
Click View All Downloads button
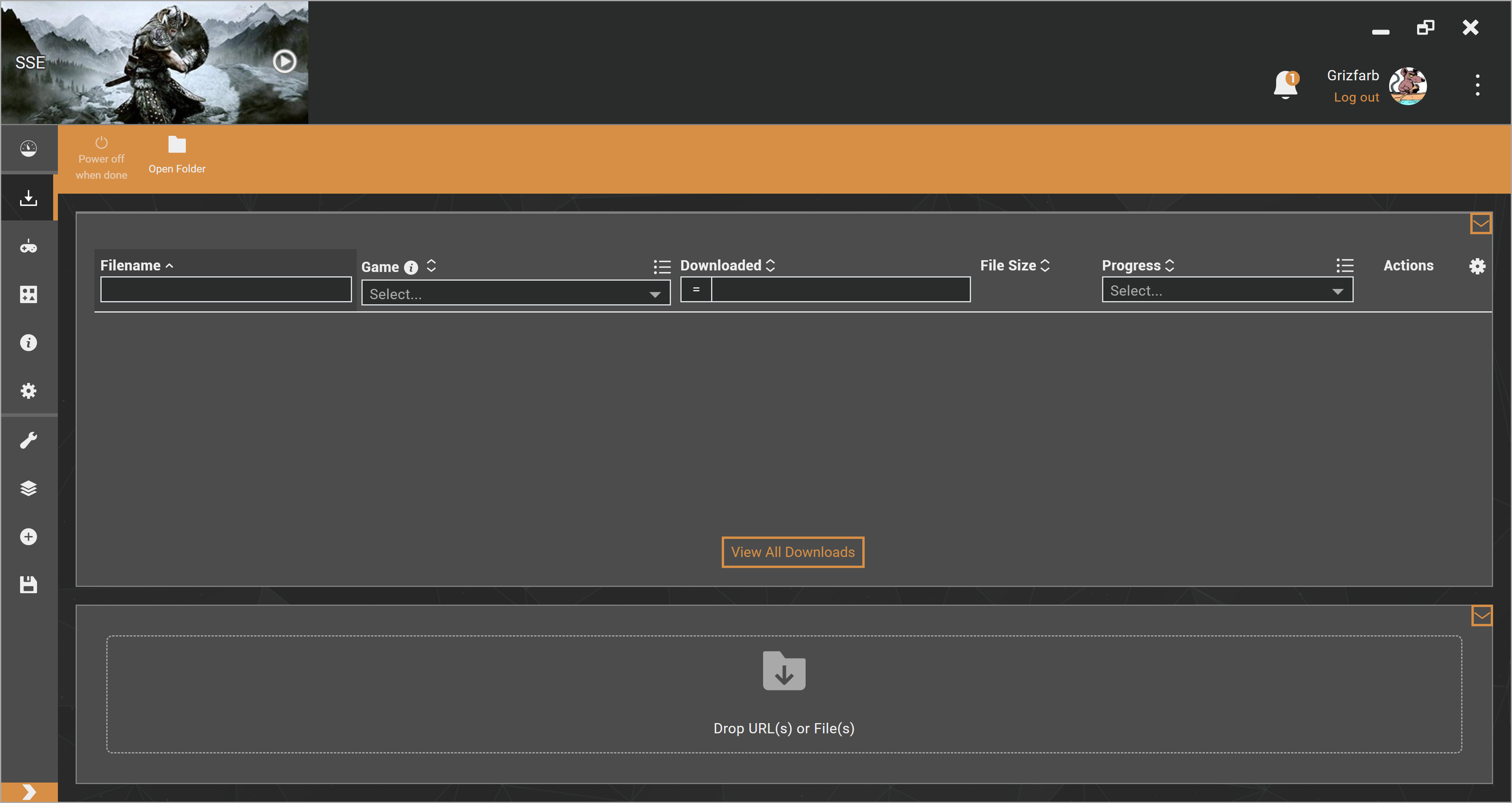[792, 551]
